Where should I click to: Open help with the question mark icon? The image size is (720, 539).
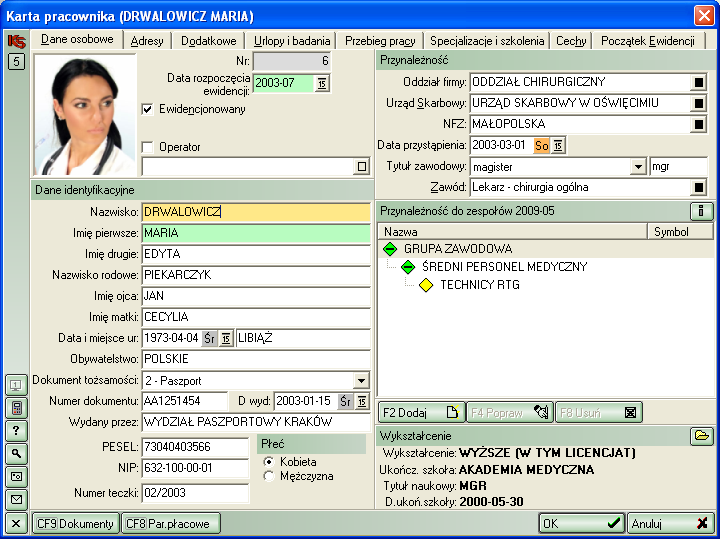[x=16, y=430]
